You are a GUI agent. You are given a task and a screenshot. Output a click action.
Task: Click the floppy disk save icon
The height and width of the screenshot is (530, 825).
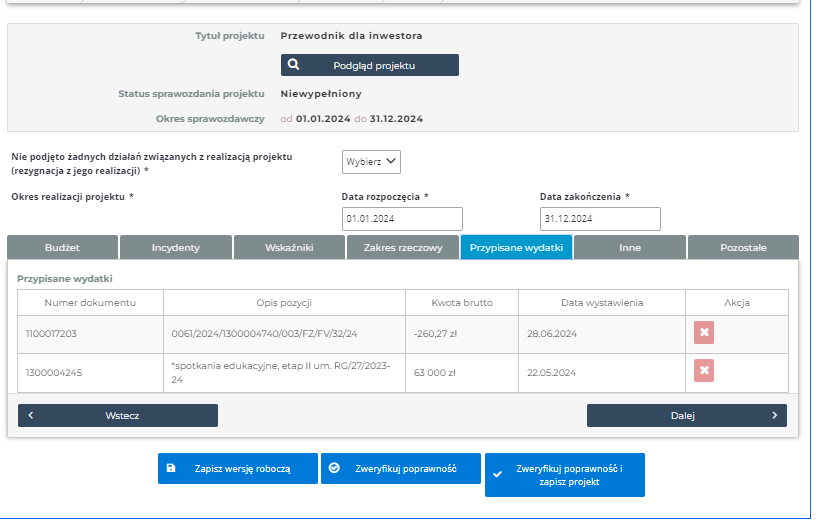[x=171, y=468]
